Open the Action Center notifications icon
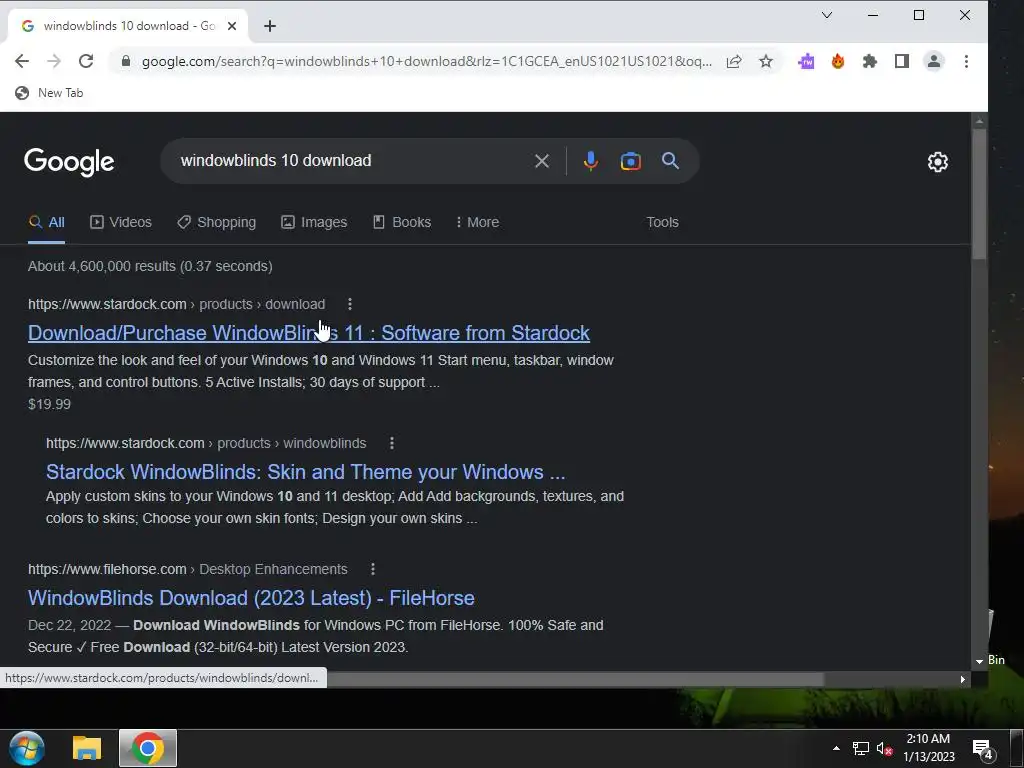The height and width of the screenshot is (768, 1024). [x=983, y=750]
